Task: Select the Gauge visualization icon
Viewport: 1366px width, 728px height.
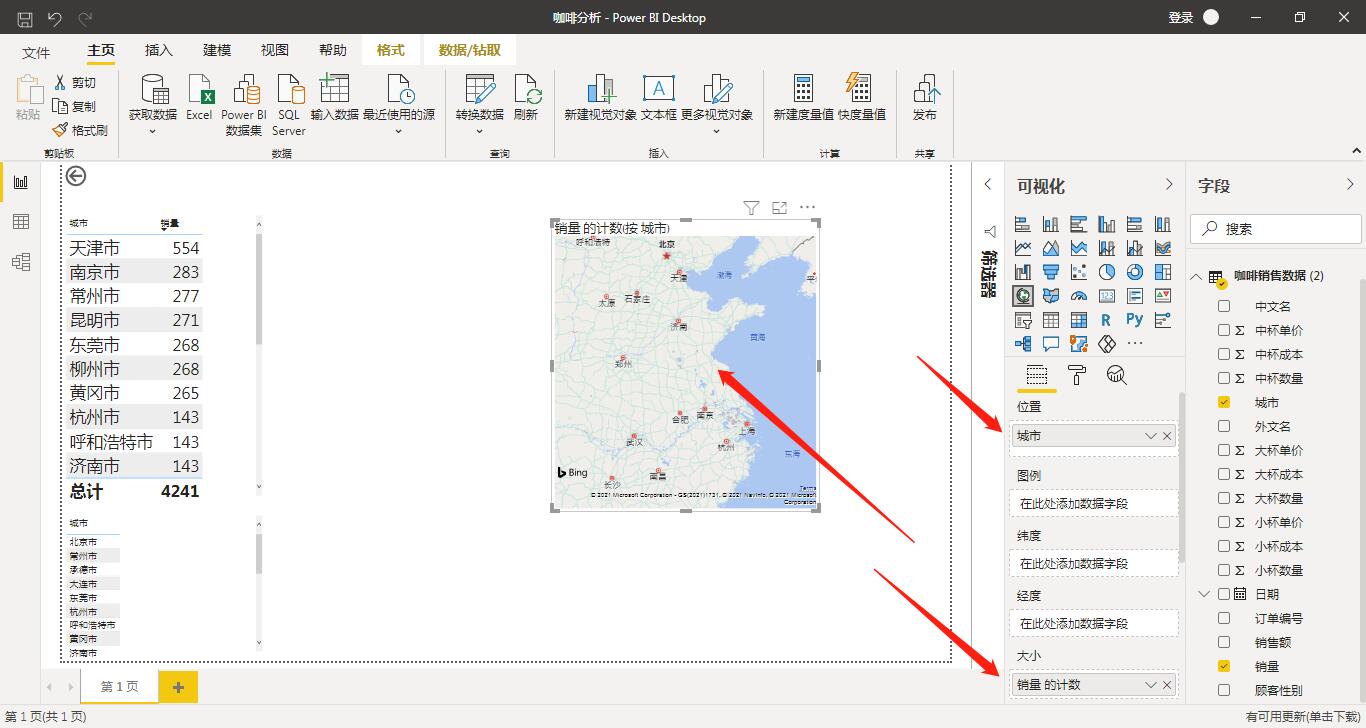Action: tap(1079, 296)
